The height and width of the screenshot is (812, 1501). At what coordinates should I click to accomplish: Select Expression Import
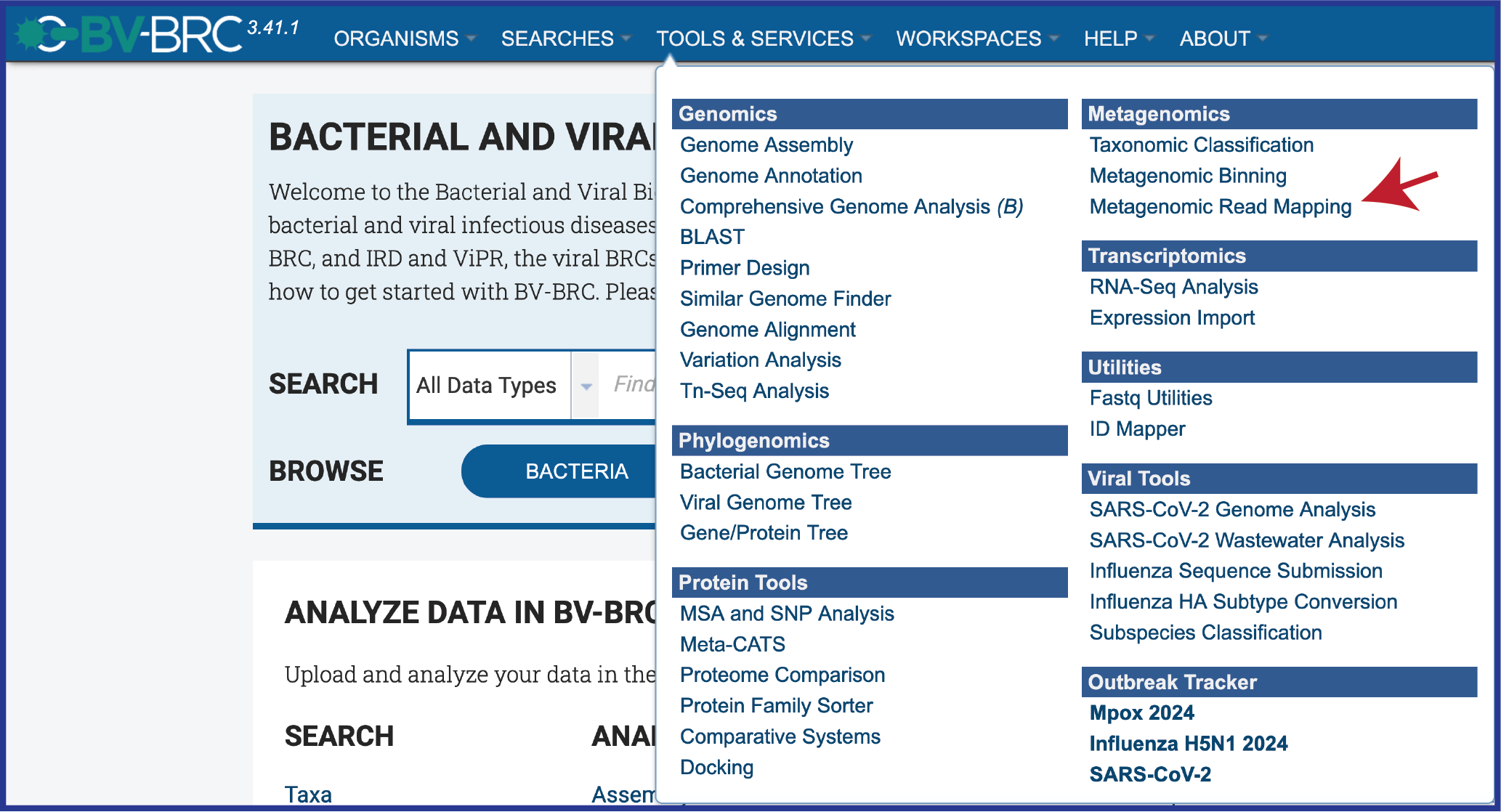pyautogui.click(x=1172, y=318)
